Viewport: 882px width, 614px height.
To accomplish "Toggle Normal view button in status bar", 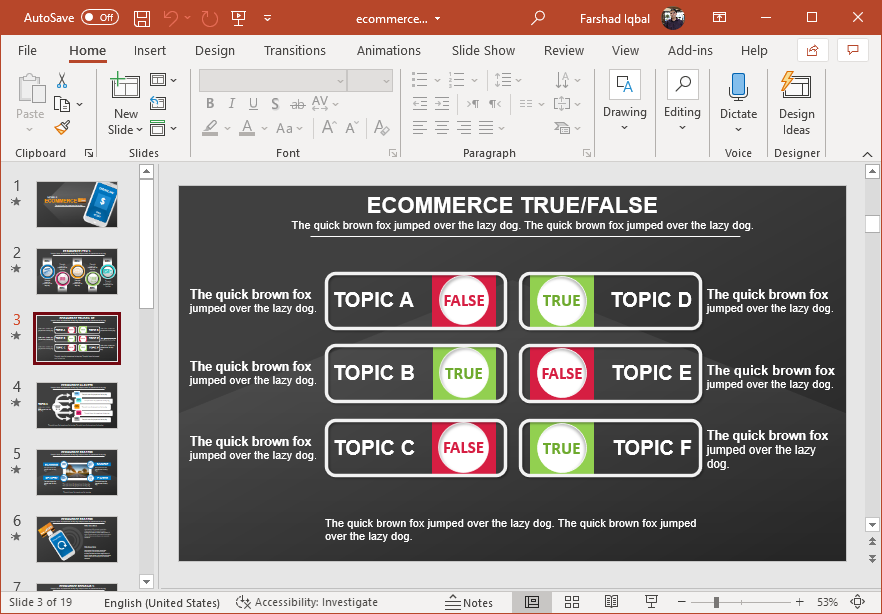I will (532, 602).
